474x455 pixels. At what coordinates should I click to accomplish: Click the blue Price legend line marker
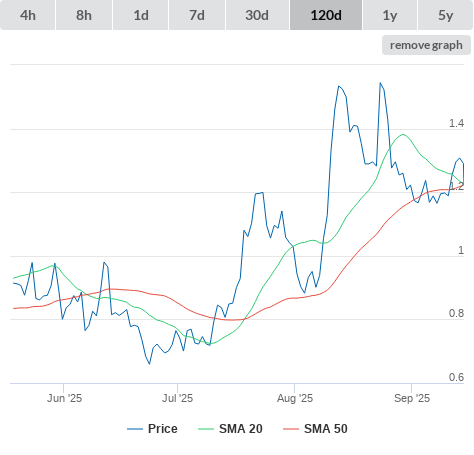135,429
